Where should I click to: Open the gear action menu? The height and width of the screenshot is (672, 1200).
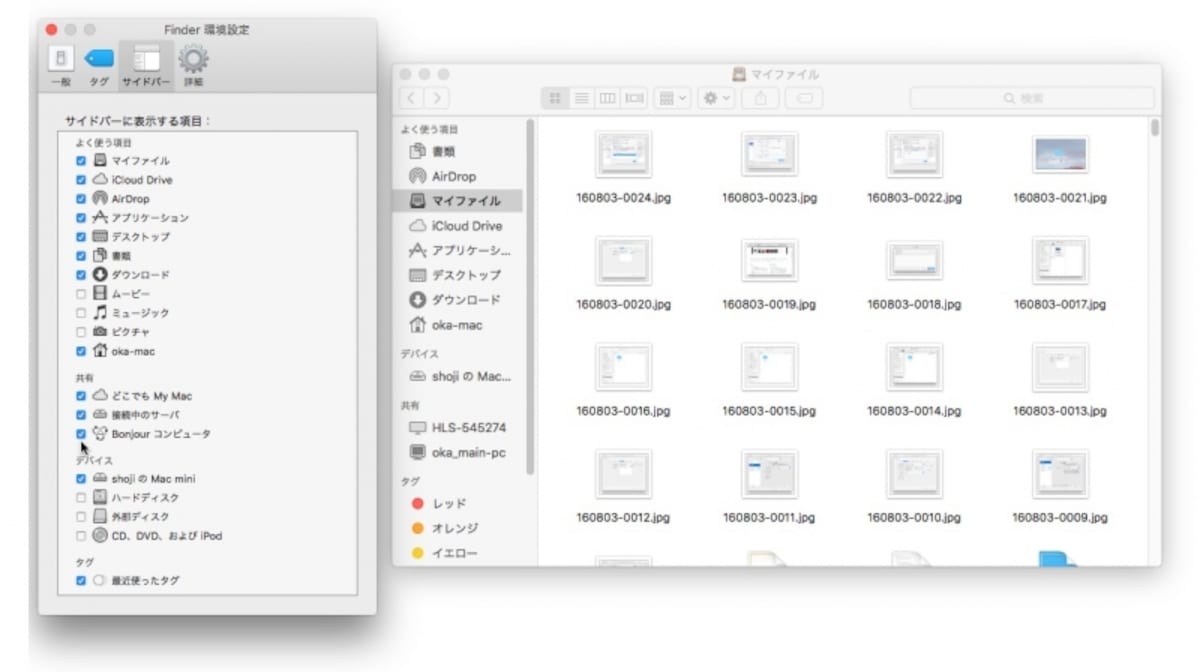(x=717, y=98)
